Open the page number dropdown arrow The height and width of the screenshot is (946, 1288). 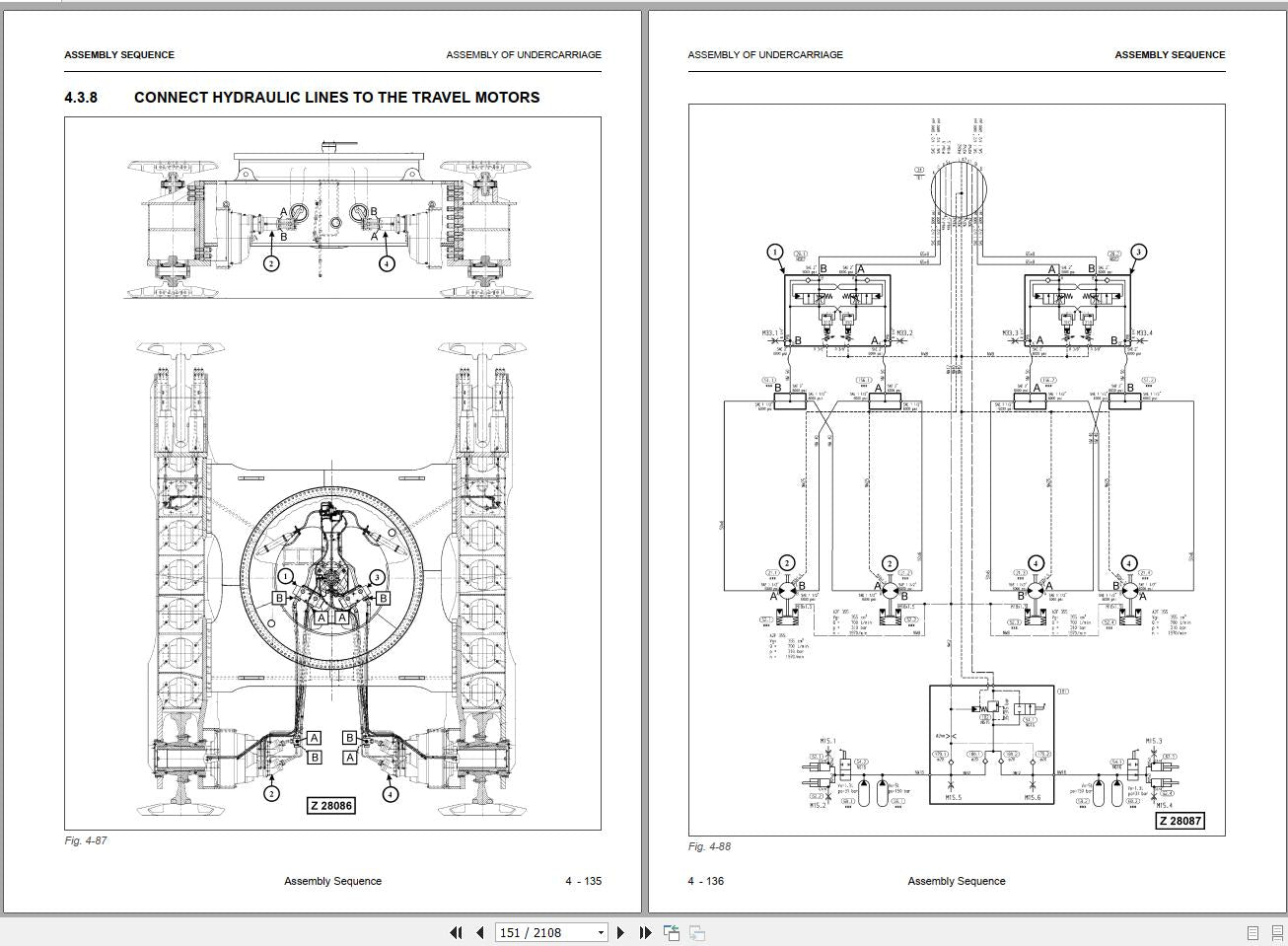601,932
